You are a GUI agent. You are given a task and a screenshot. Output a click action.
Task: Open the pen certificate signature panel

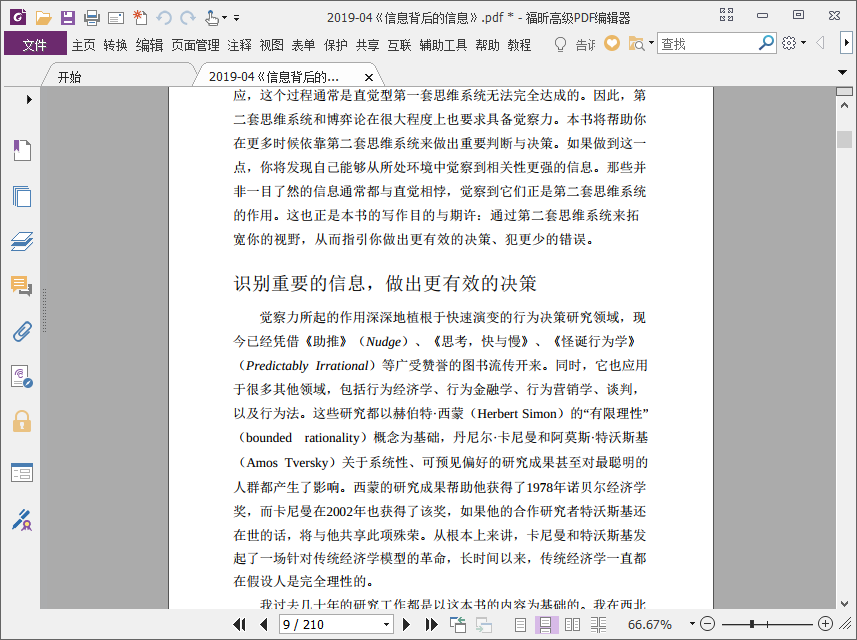coord(22,520)
